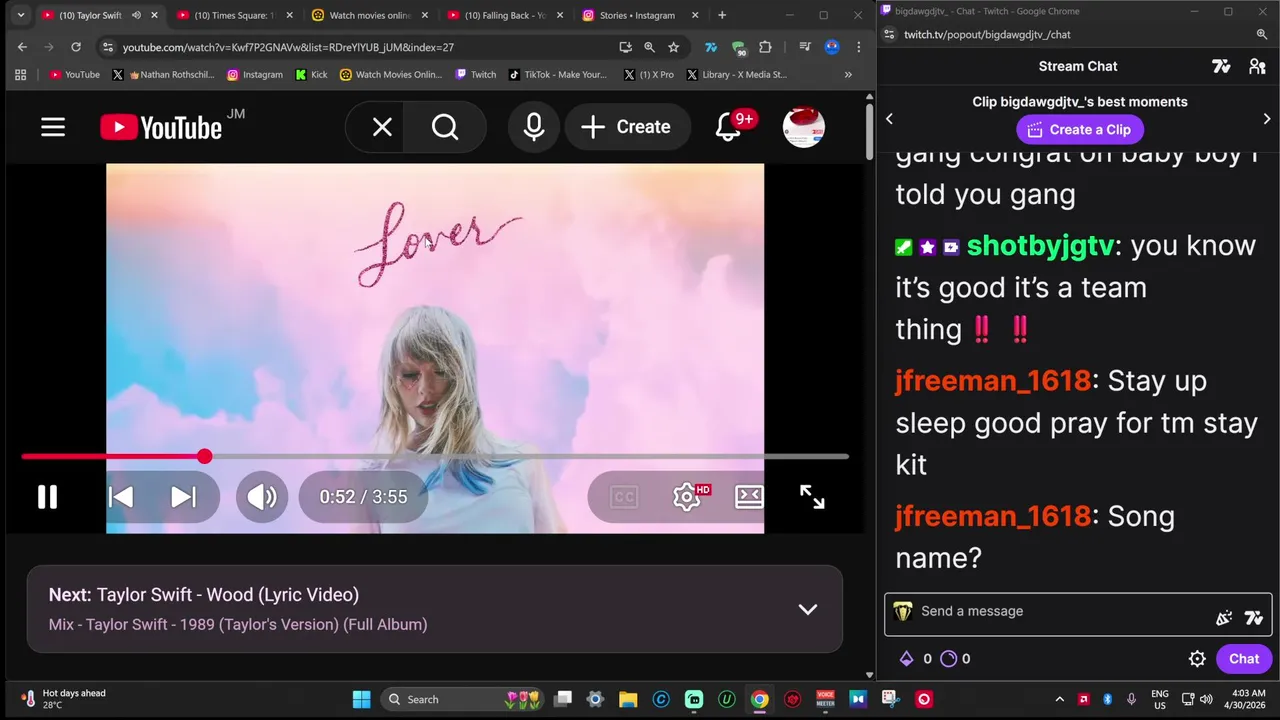Viewport: 1280px width, 720px height.
Task: Send message with the Chat button
Action: (x=1244, y=658)
